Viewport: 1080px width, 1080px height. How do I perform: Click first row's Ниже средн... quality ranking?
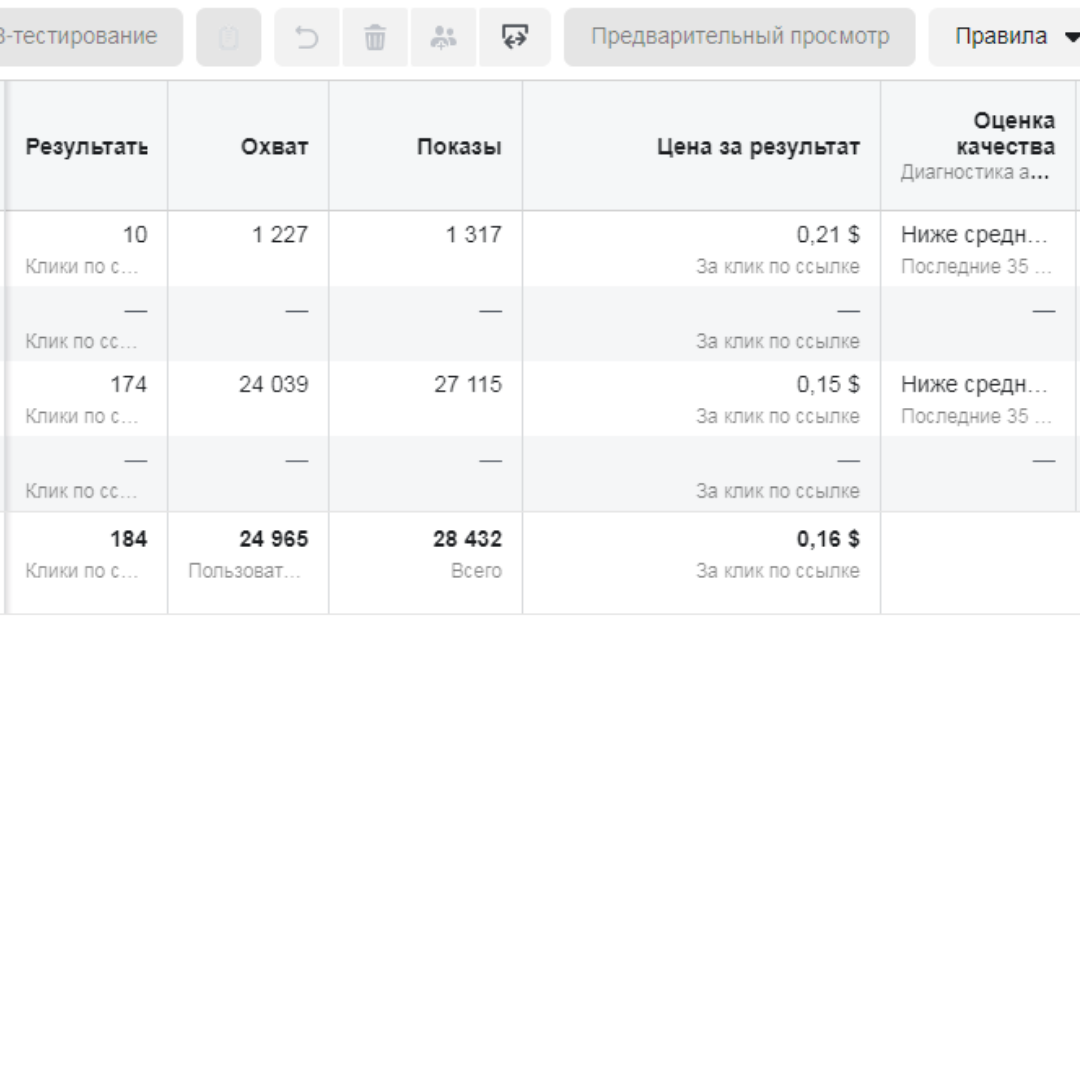pyautogui.click(x=974, y=235)
